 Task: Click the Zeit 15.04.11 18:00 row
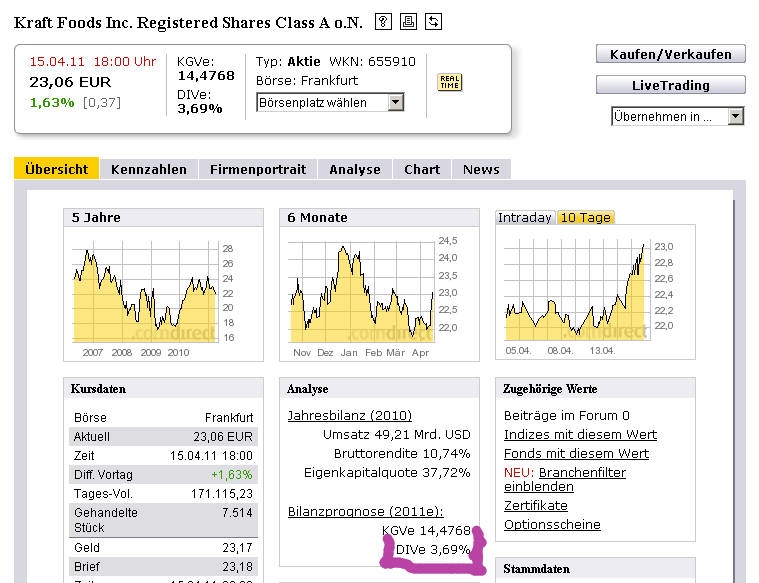click(x=164, y=456)
